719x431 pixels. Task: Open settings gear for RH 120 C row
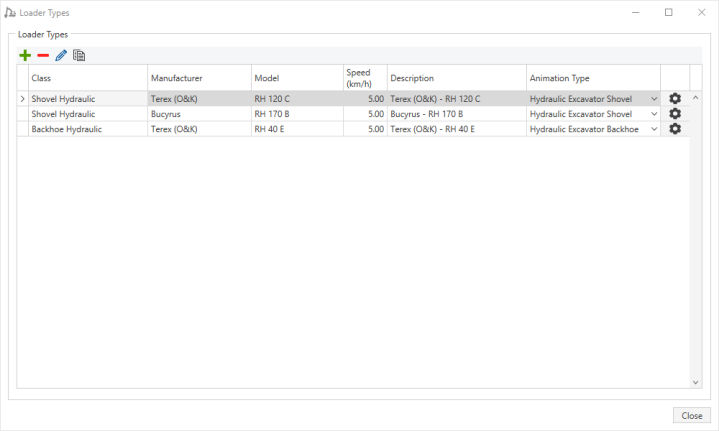675,99
